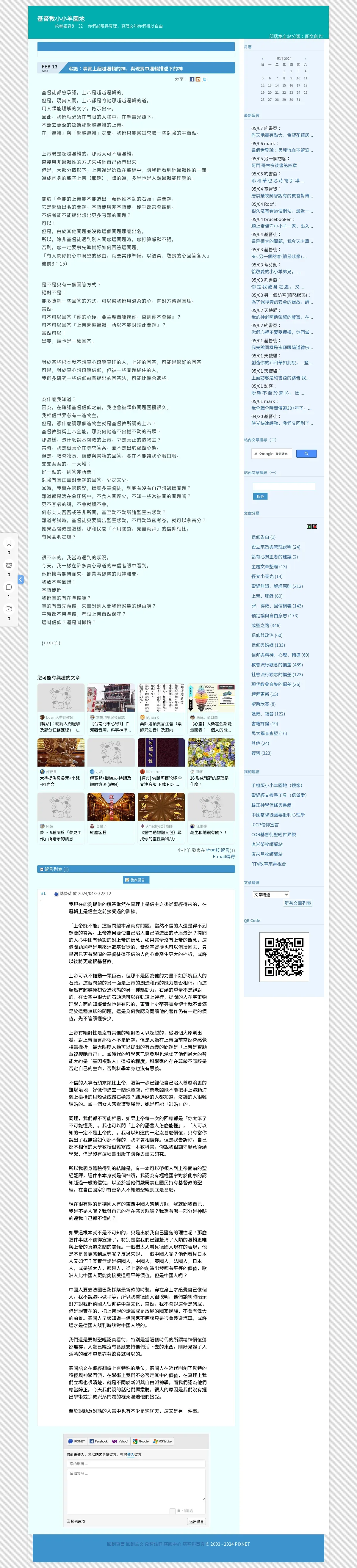
Task: Open linked site RTV改革宗電視台
Action: coord(269,864)
